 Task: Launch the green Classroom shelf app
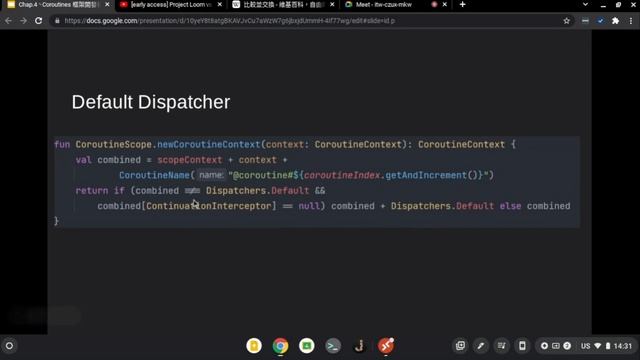(307, 346)
